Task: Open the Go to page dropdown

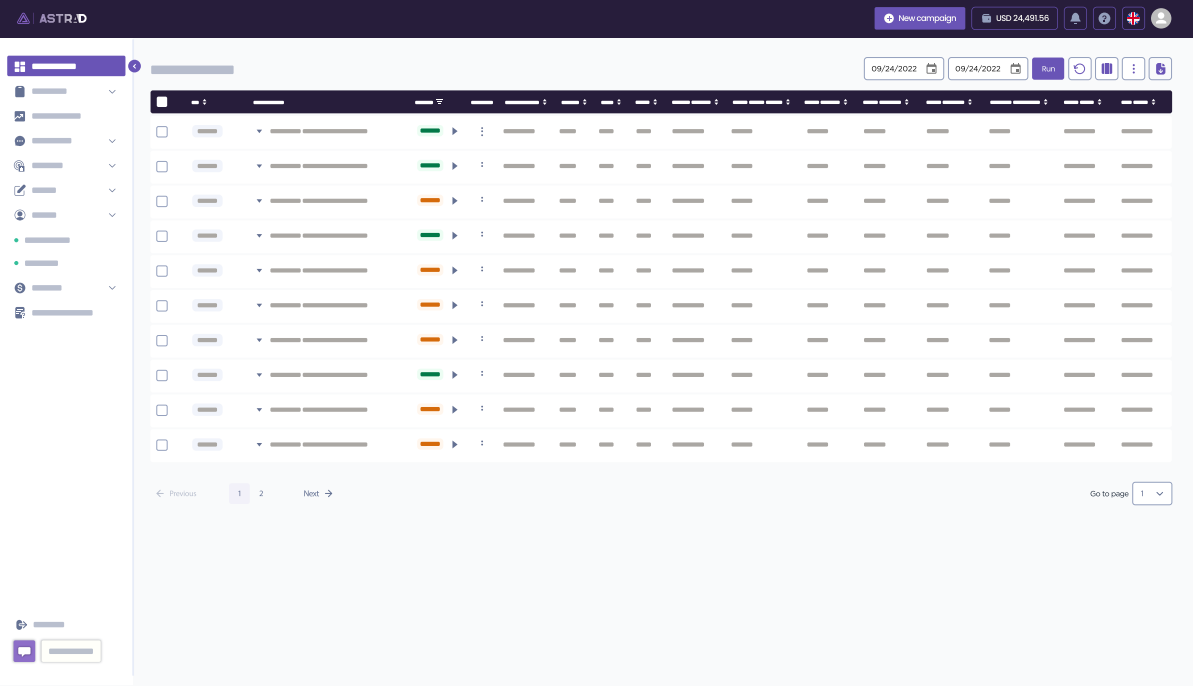Action: [x=1152, y=493]
